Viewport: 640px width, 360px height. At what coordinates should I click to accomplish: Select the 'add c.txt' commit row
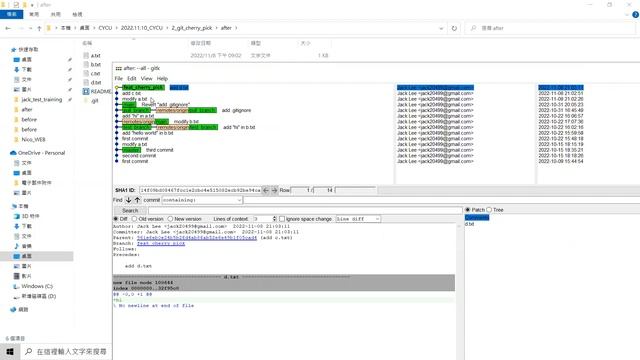(131, 93)
